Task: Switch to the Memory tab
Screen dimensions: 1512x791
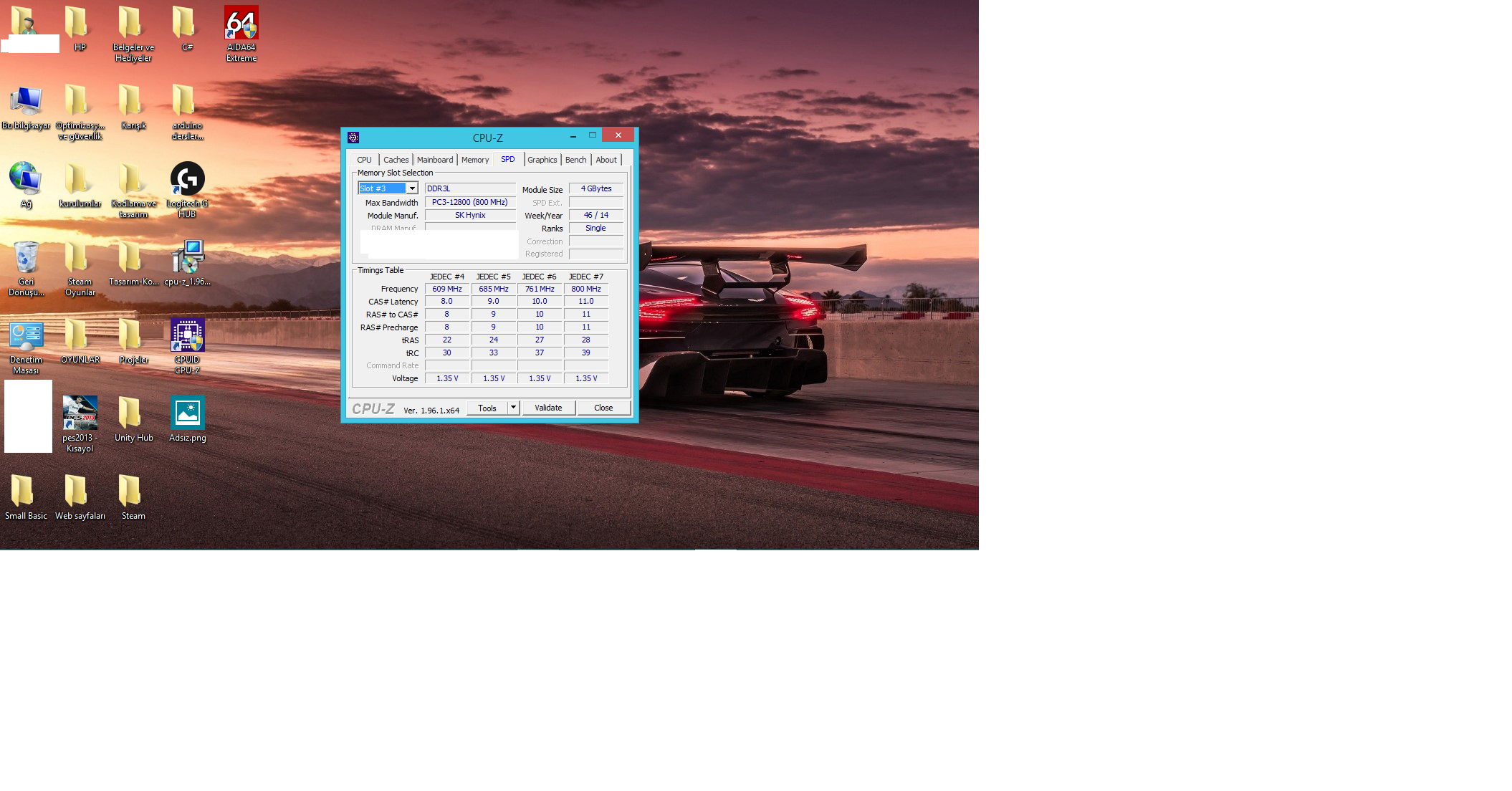Action: pyautogui.click(x=474, y=160)
